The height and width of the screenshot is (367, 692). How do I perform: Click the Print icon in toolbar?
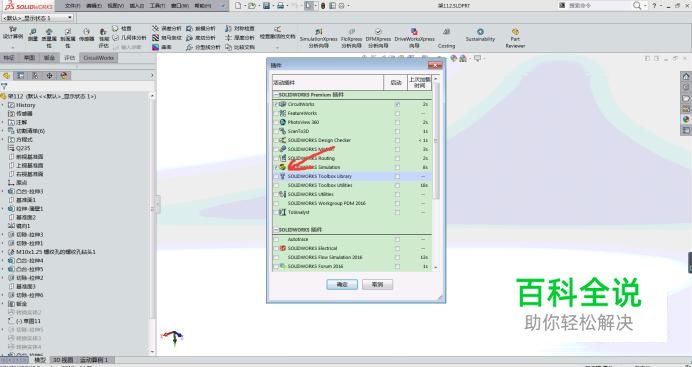coord(280,6)
